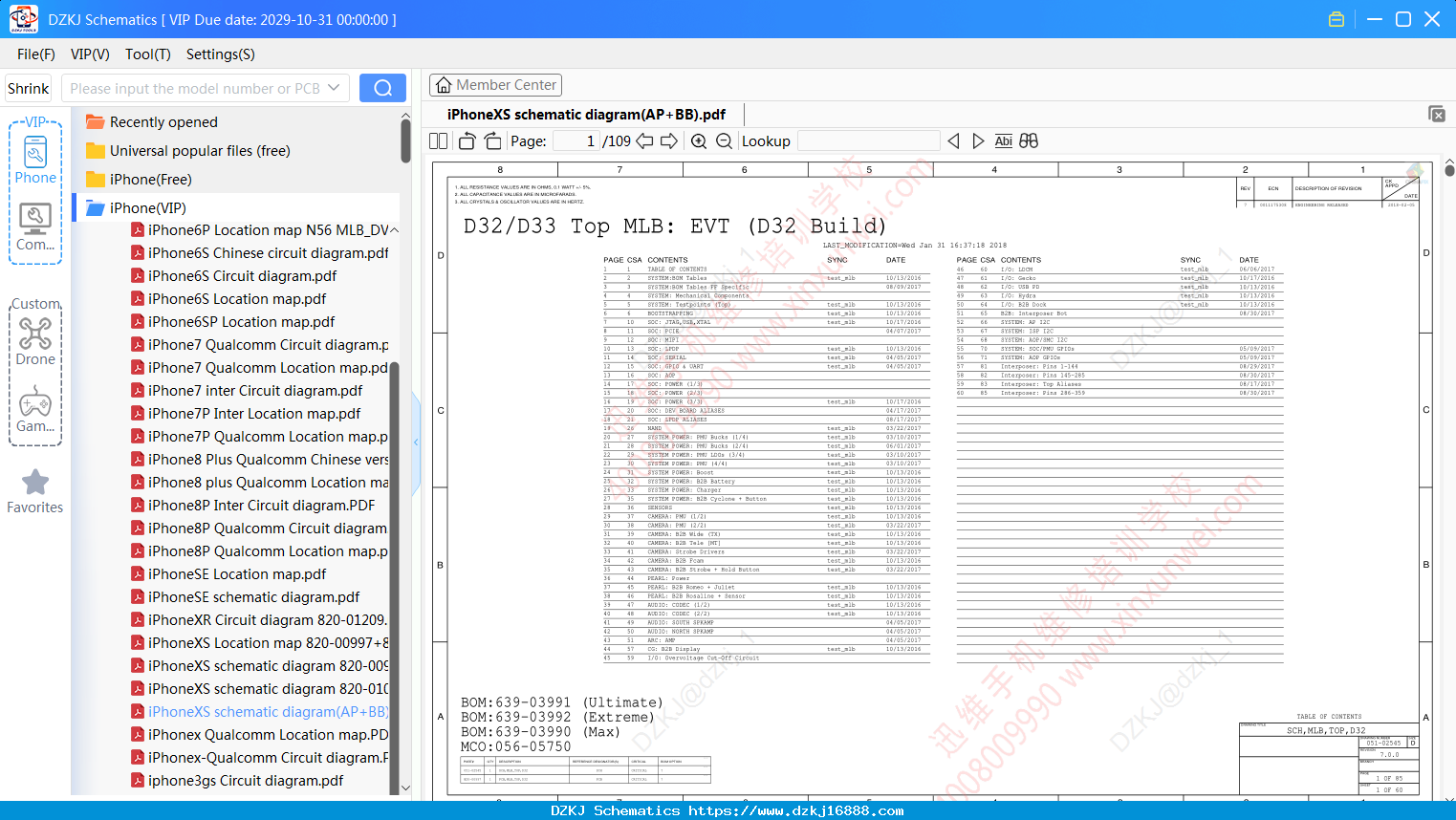
Task: Open the Computer category in sidebar
Action: [x=35, y=227]
